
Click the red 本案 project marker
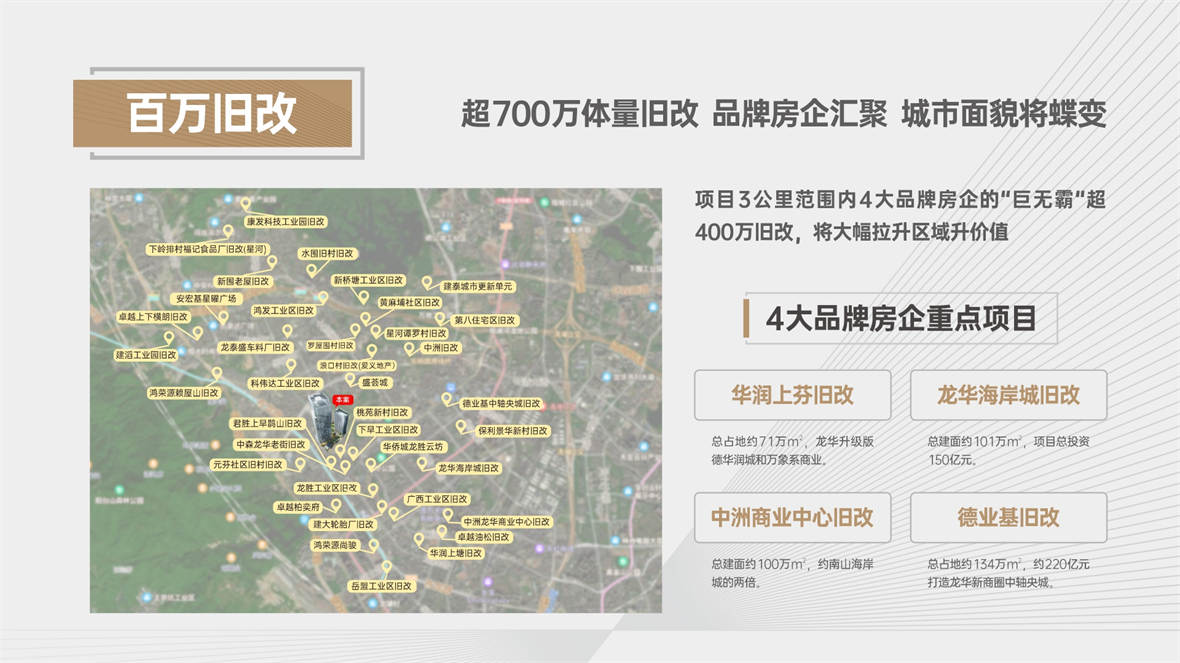342,400
